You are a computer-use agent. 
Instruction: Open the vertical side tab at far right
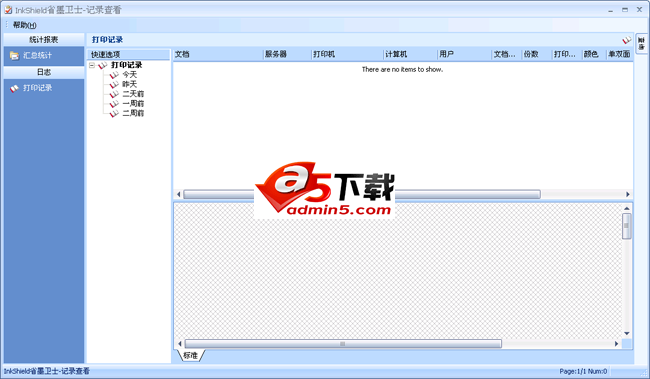point(641,44)
